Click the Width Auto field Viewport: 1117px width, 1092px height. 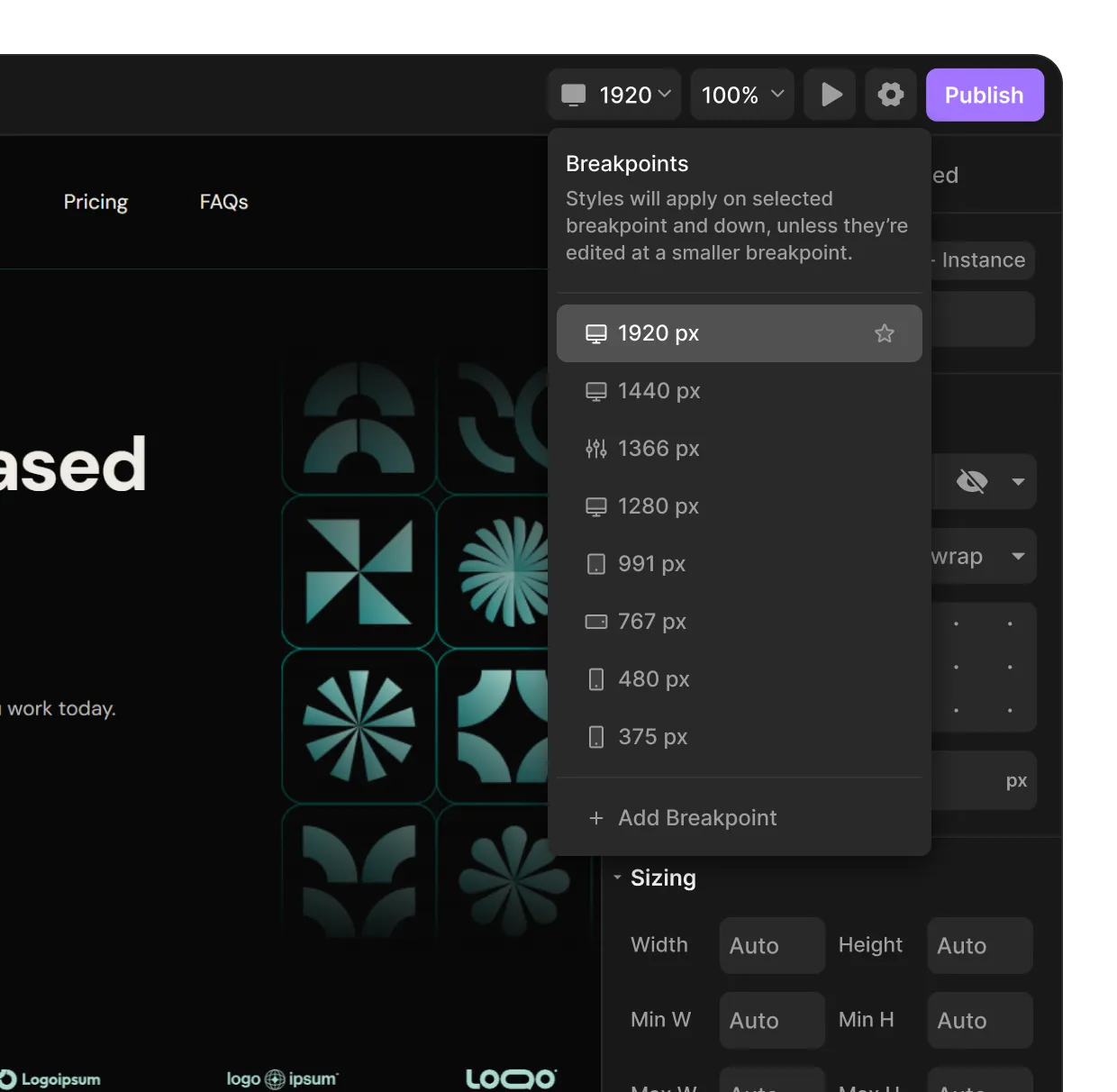(x=772, y=945)
